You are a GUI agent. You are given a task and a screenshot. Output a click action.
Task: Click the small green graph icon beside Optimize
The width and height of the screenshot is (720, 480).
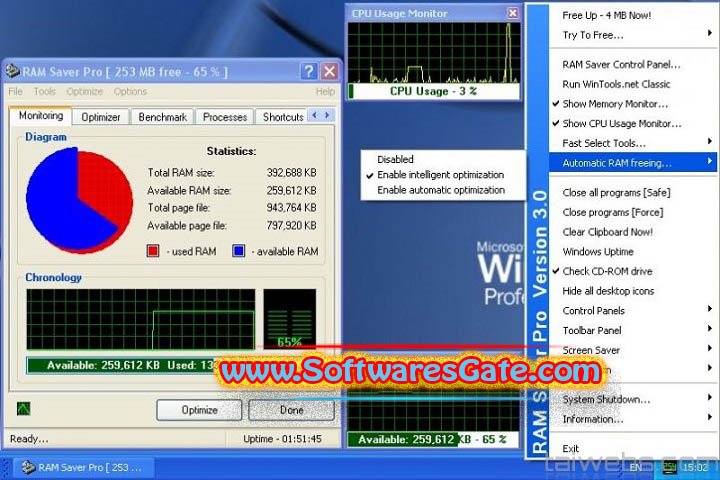point(23,408)
